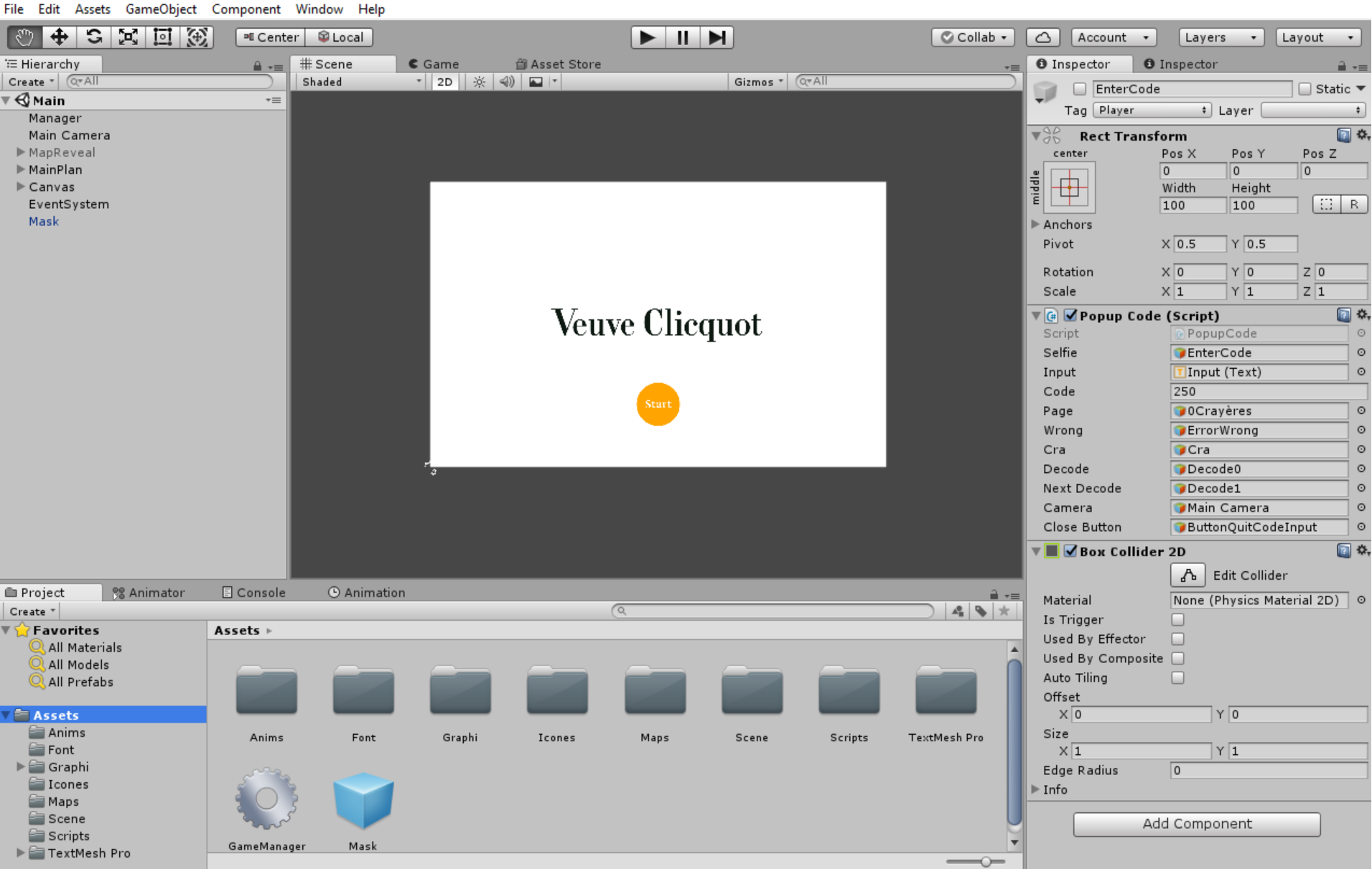Open the Layers dropdown
The image size is (1372, 869).
pyautogui.click(x=1221, y=37)
